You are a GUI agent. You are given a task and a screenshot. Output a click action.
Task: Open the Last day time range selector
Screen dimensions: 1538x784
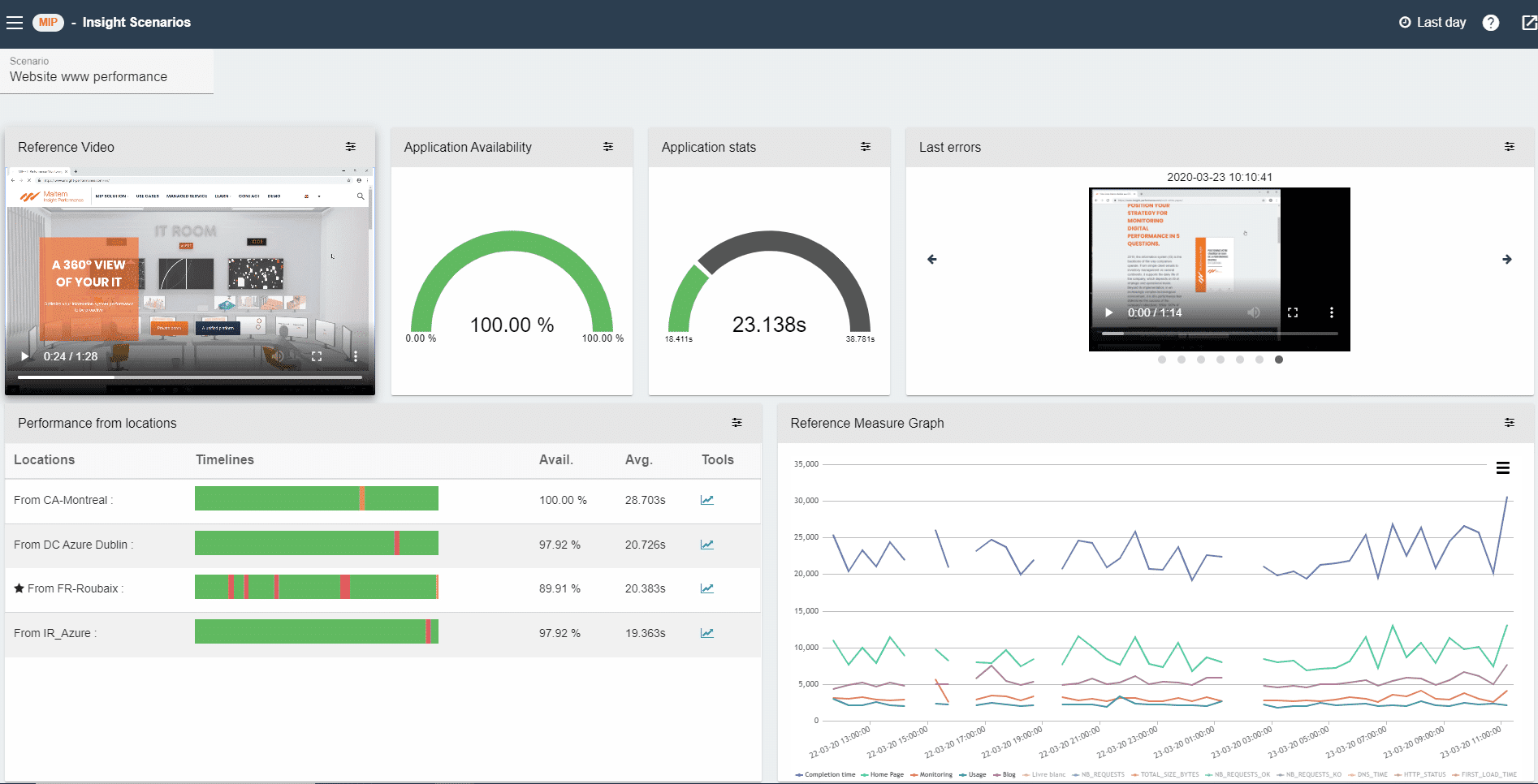tap(1432, 23)
